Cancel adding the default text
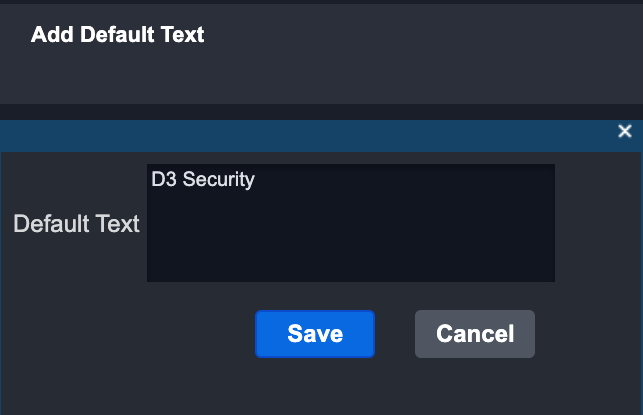This screenshot has width=643, height=415. point(475,334)
